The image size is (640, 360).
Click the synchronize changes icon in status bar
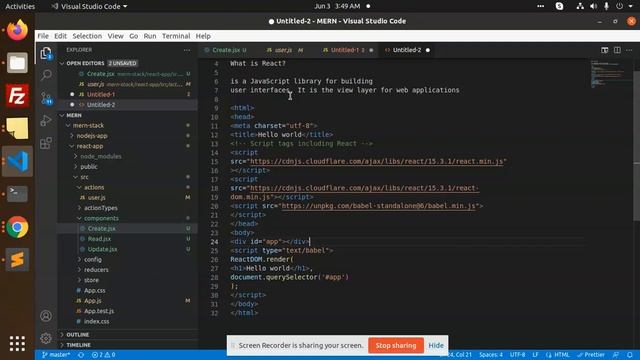coord(81,355)
